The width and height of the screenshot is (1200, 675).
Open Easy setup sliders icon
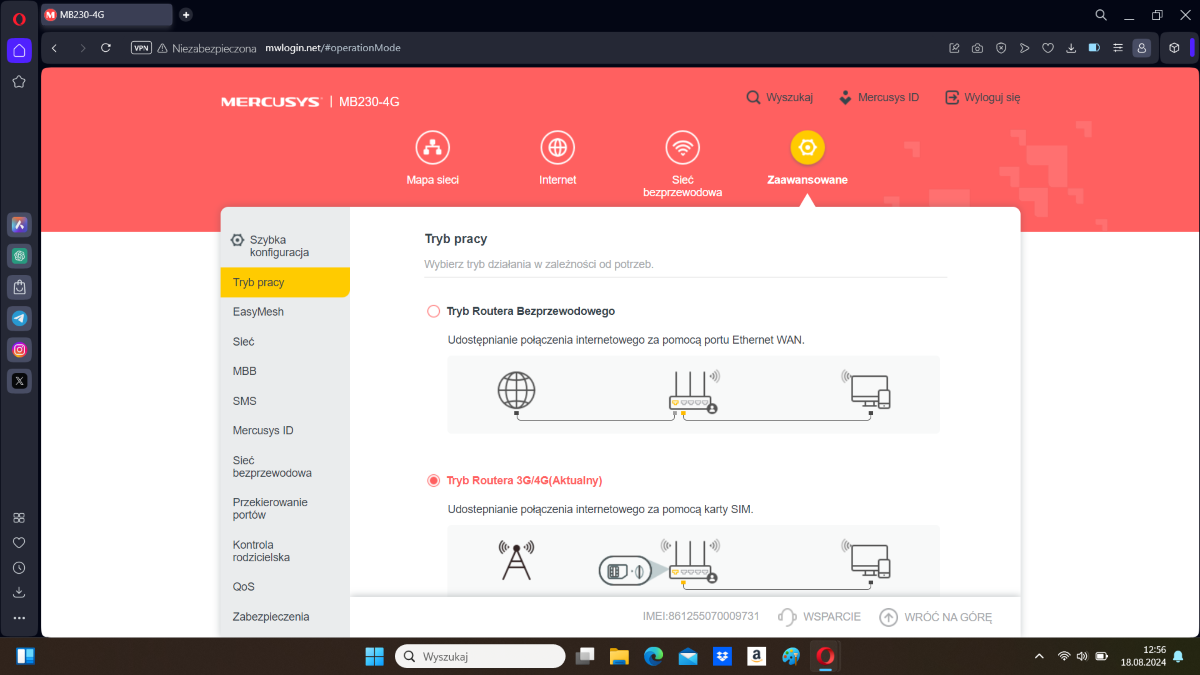[1118, 48]
